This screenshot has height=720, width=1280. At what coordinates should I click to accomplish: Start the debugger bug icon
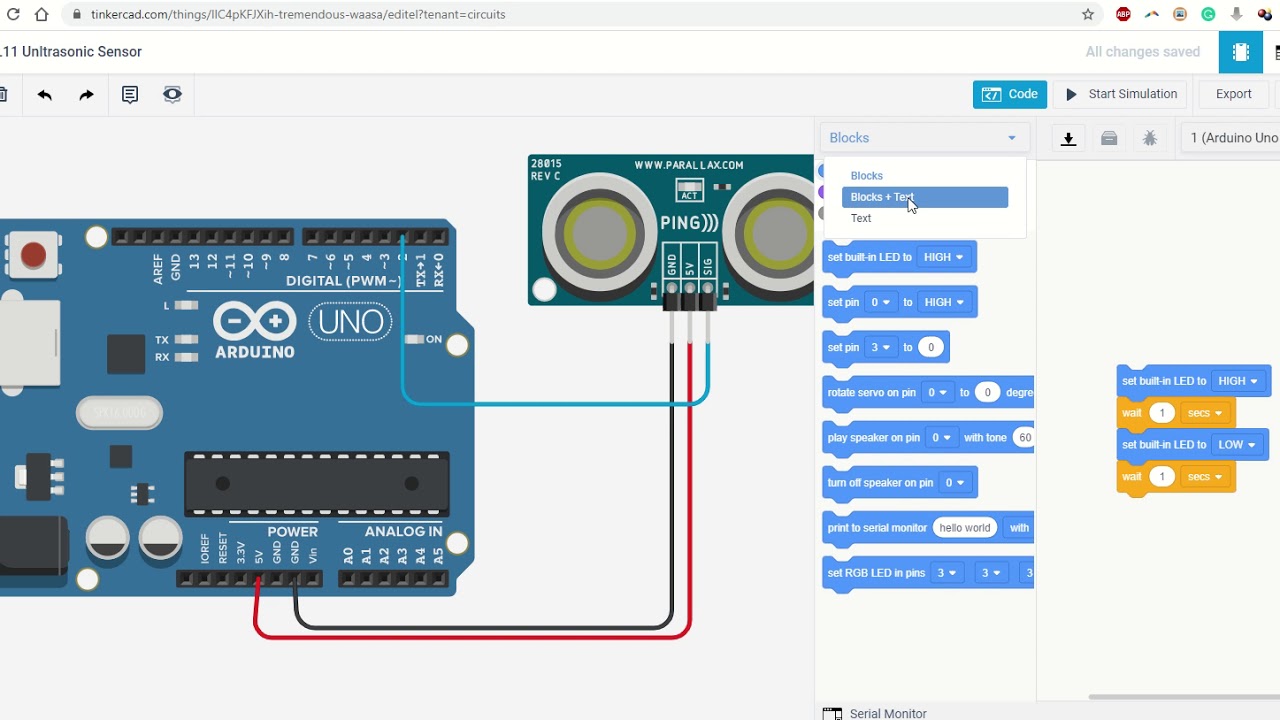(x=1150, y=138)
